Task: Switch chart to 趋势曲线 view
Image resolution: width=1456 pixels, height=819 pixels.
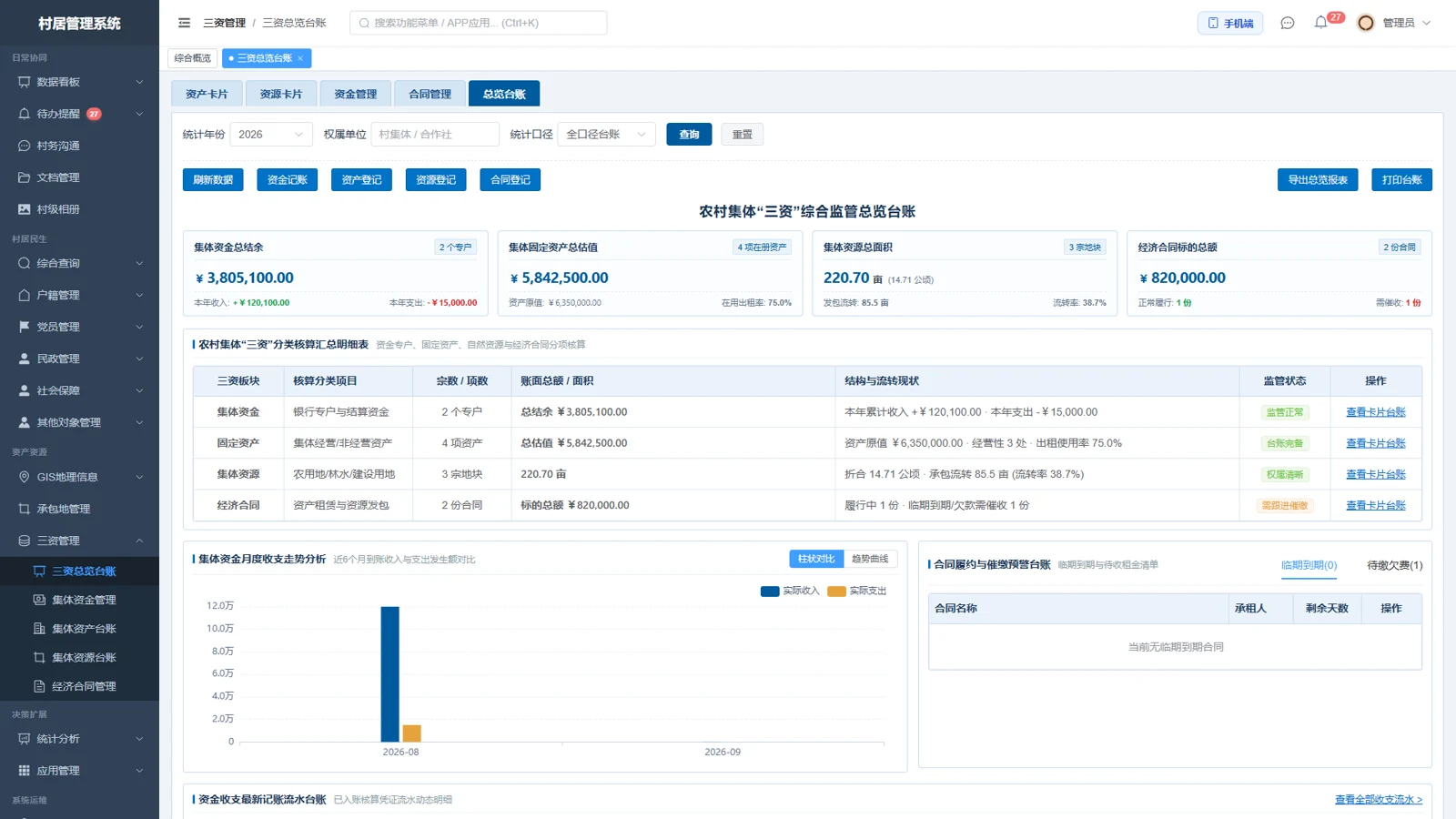Action: [870, 559]
